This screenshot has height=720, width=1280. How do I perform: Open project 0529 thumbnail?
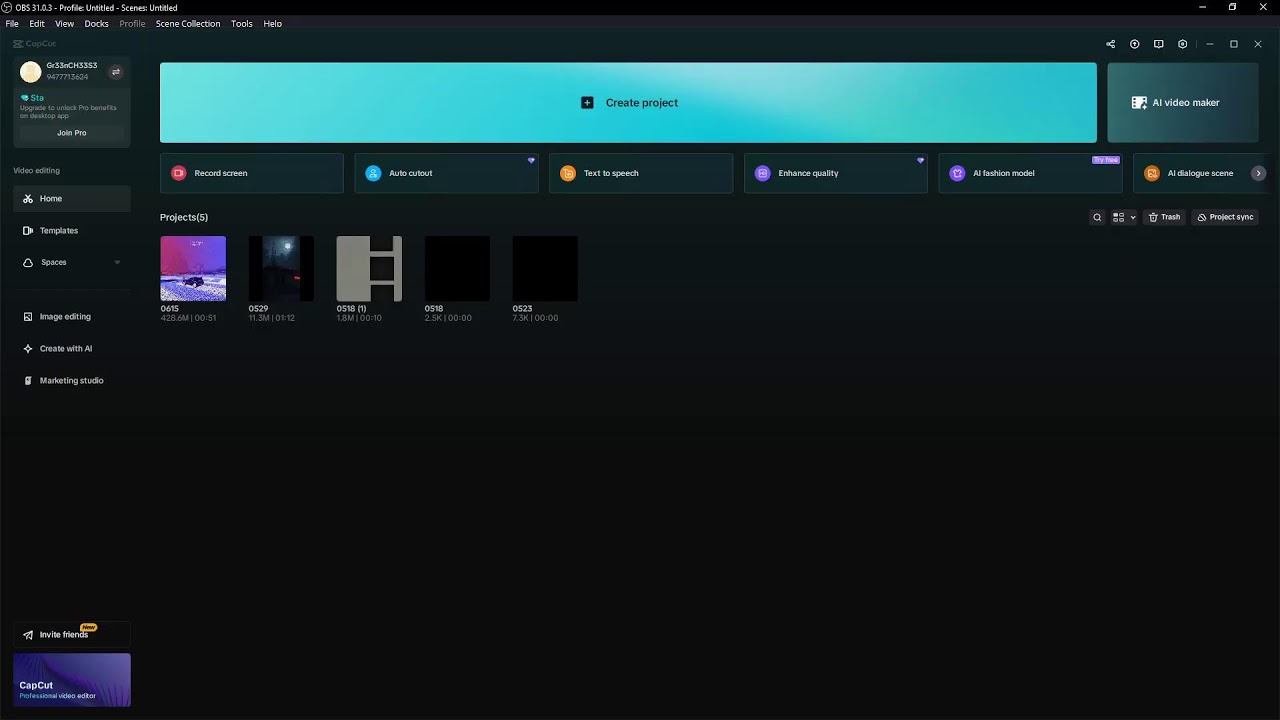[281, 269]
